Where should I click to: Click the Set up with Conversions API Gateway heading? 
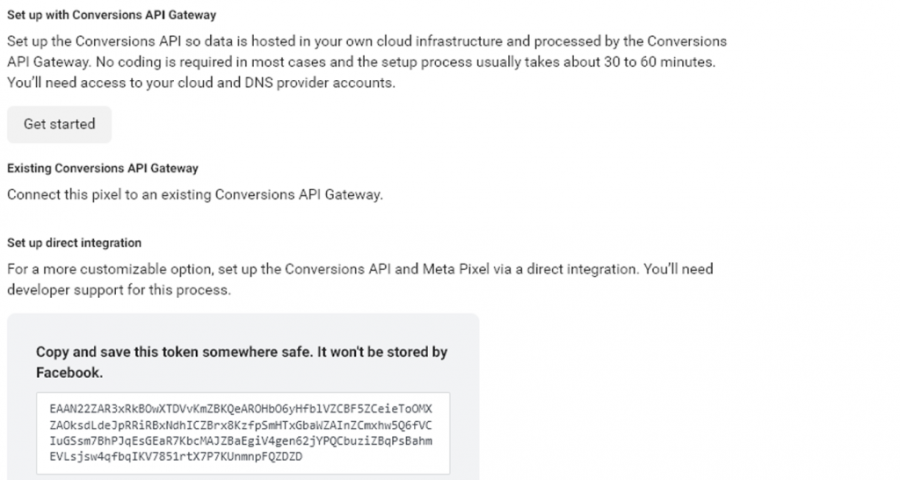point(112,15)
